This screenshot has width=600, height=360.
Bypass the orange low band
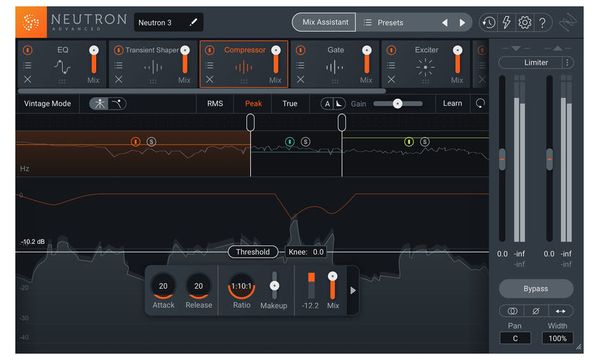pos(135,142)
